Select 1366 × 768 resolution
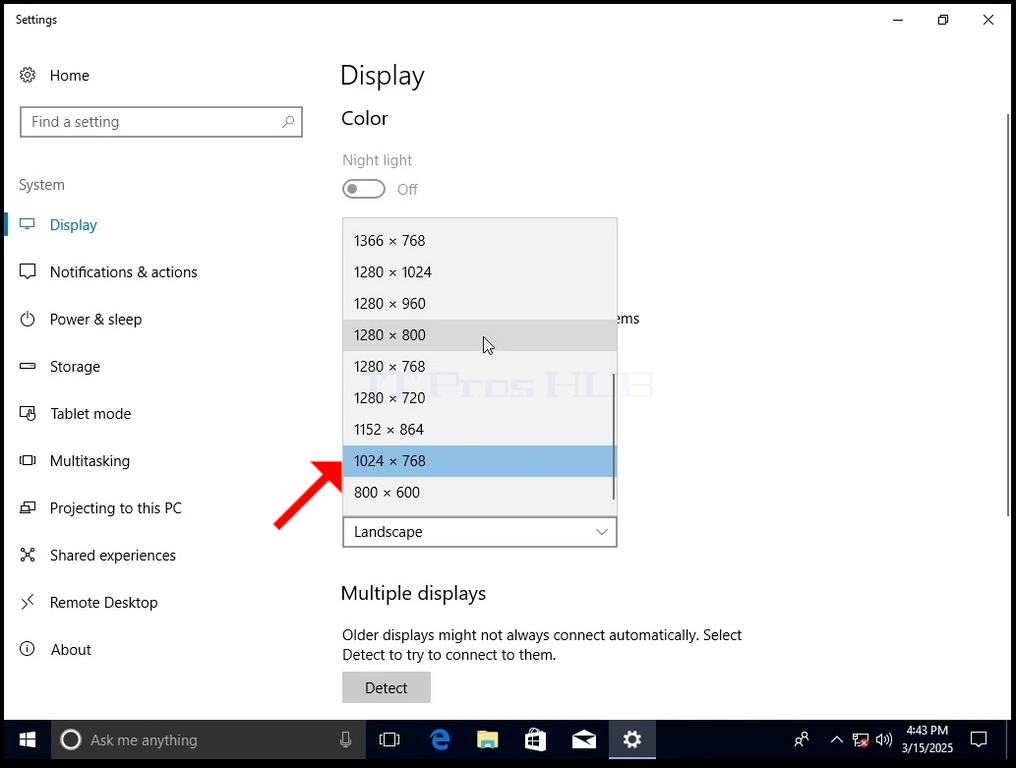 pyautogui.click(x=478, y=240)
